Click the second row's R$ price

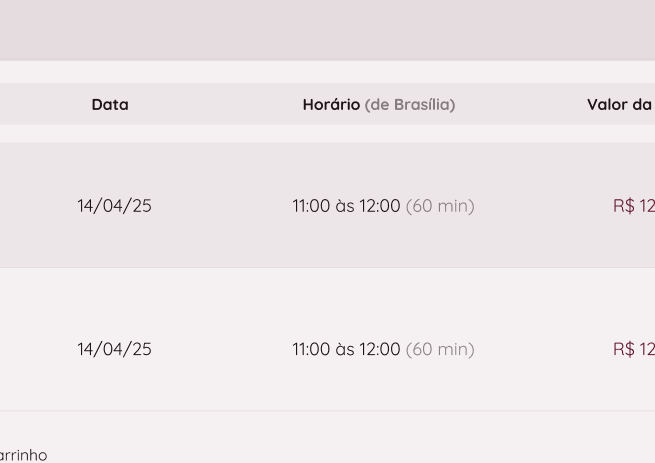click(633, 349)
